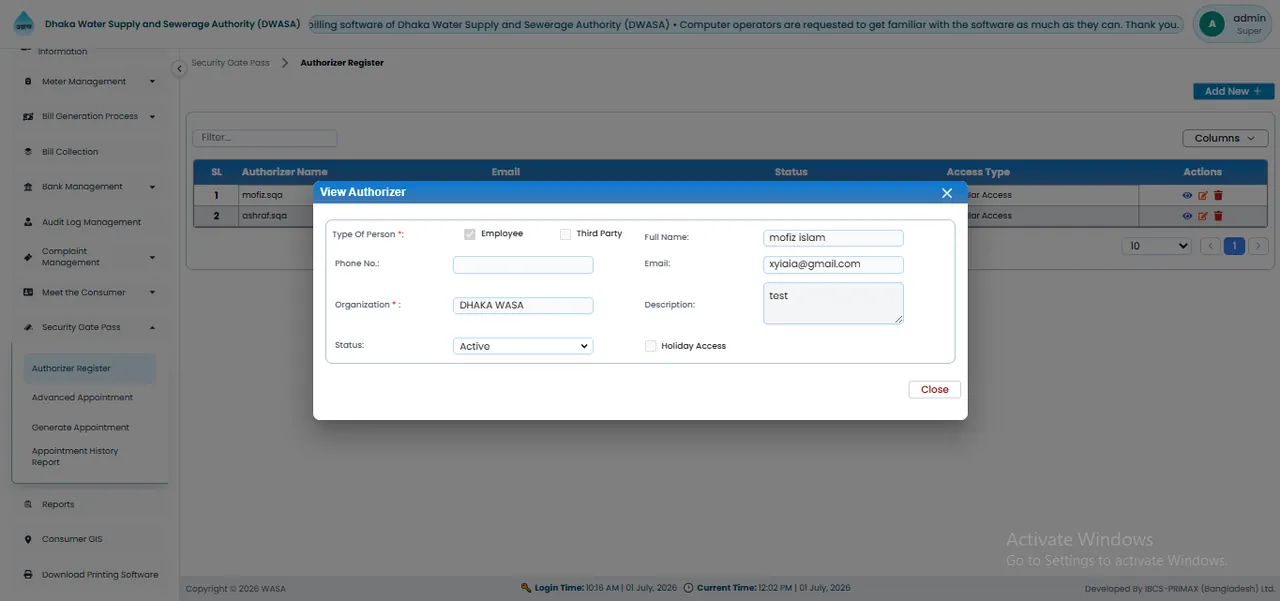Viewport: 1280px width, 601px height.
Task: Click the Meet the Consumer icon
Action: pos(29,293)
